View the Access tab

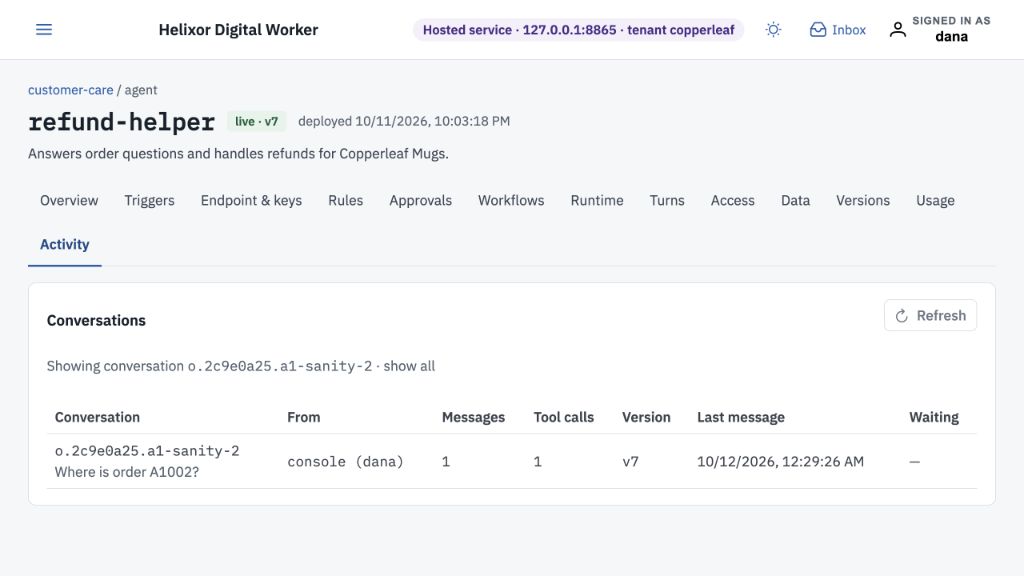point(733,200)
